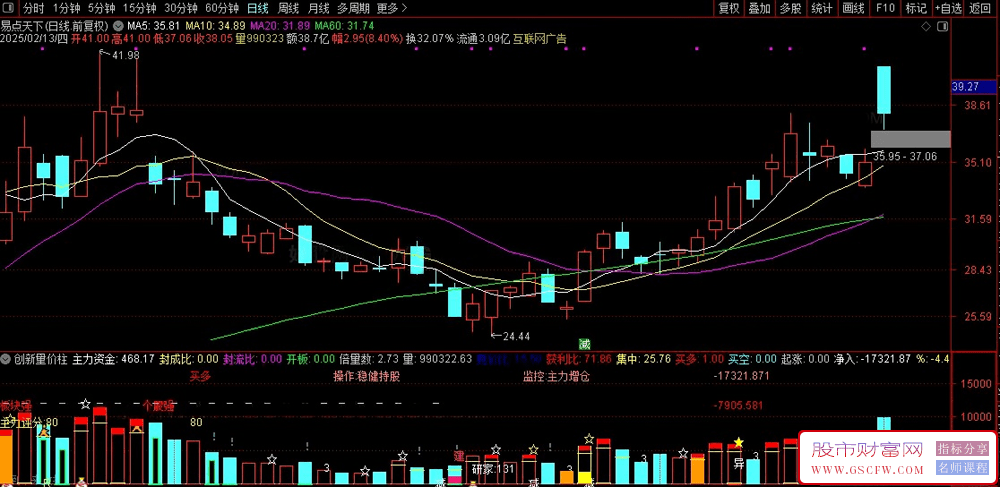Open the chevron menu beside 创新量价柱
This screenshot has width=1000, height=487.
point(7,359)
